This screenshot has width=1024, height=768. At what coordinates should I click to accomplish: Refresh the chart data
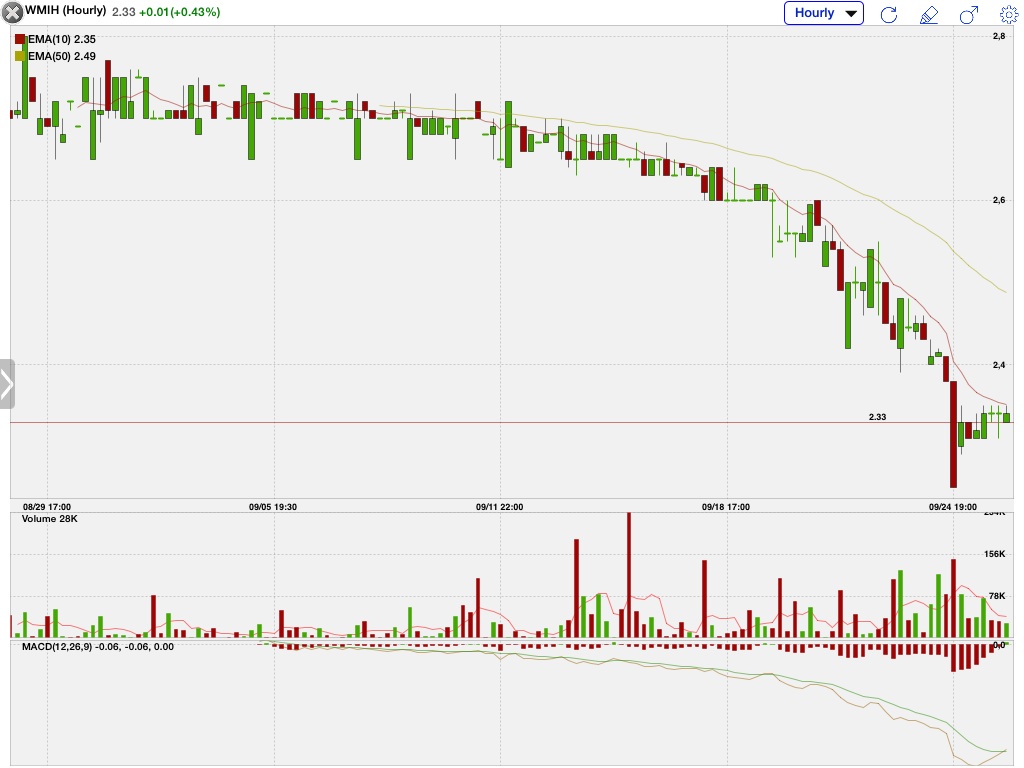click(x=889, y=14)
